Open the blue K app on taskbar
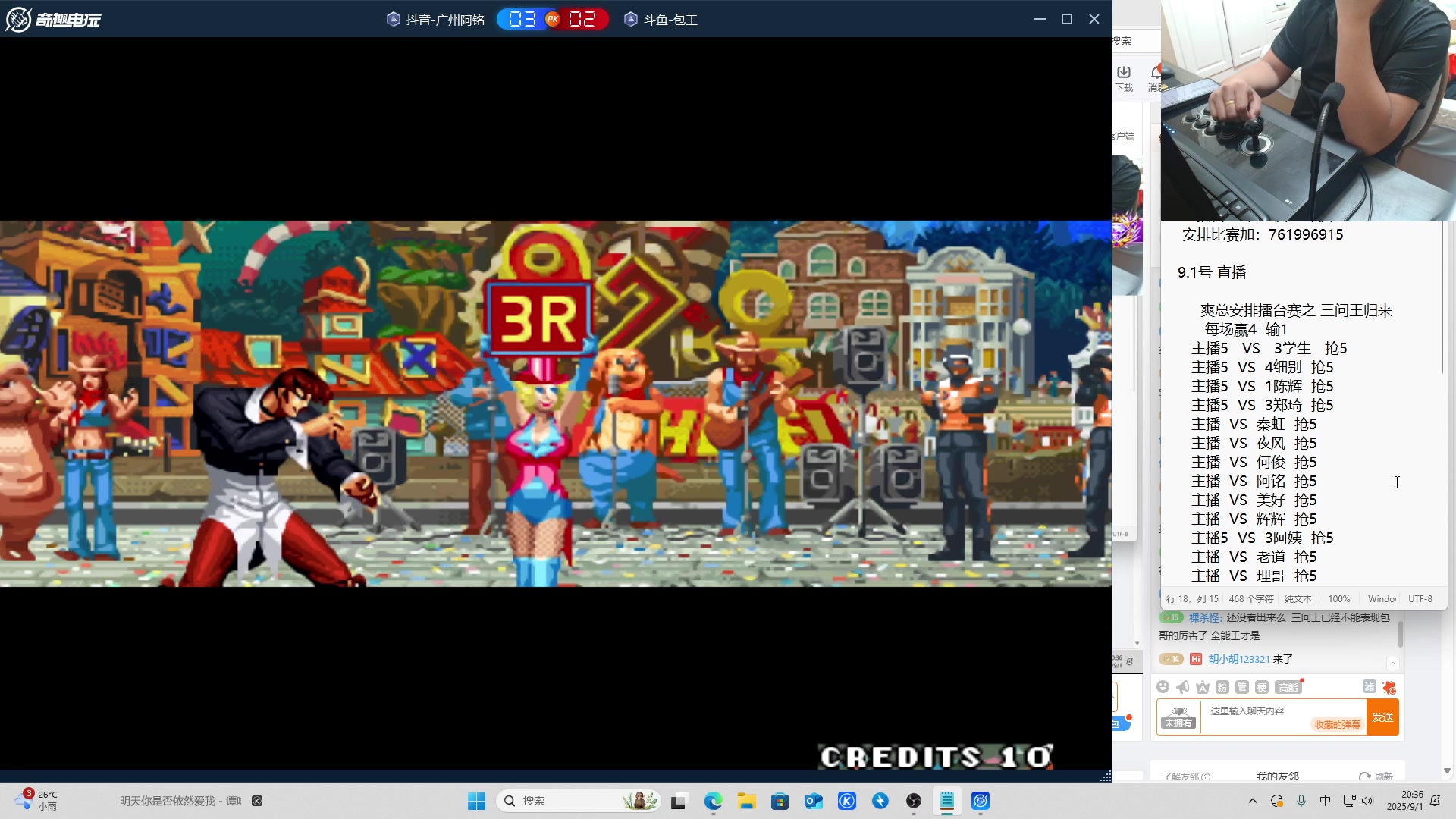 click(847, 801)
